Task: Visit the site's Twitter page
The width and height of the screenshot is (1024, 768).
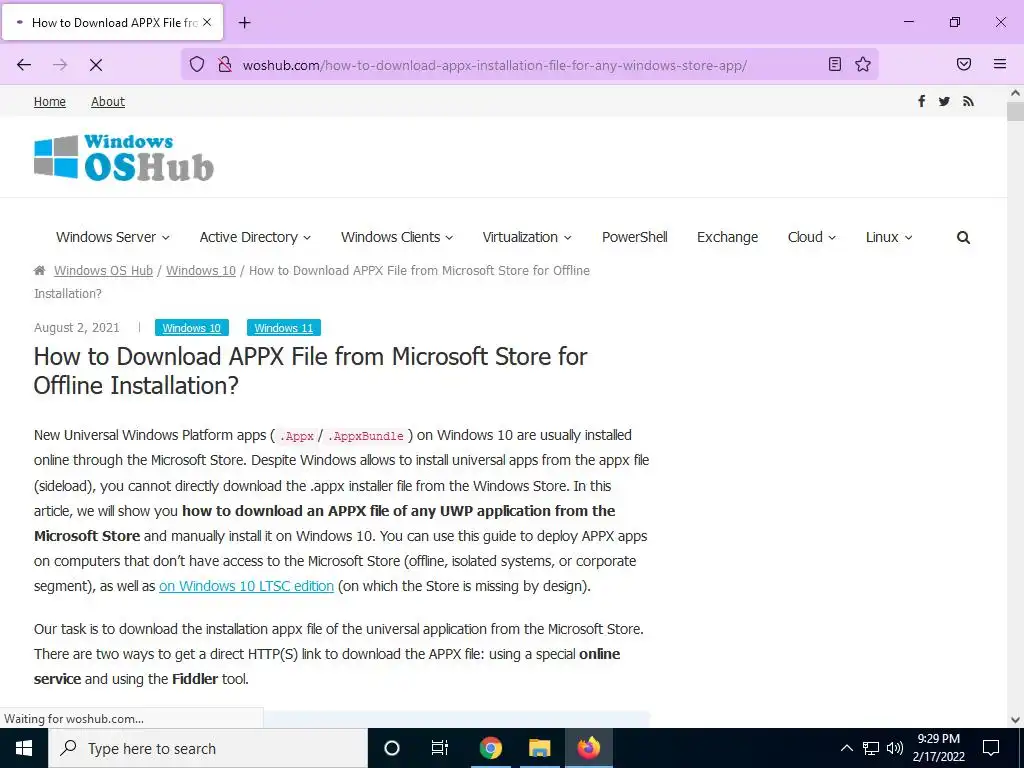Action: pos(944,101)
